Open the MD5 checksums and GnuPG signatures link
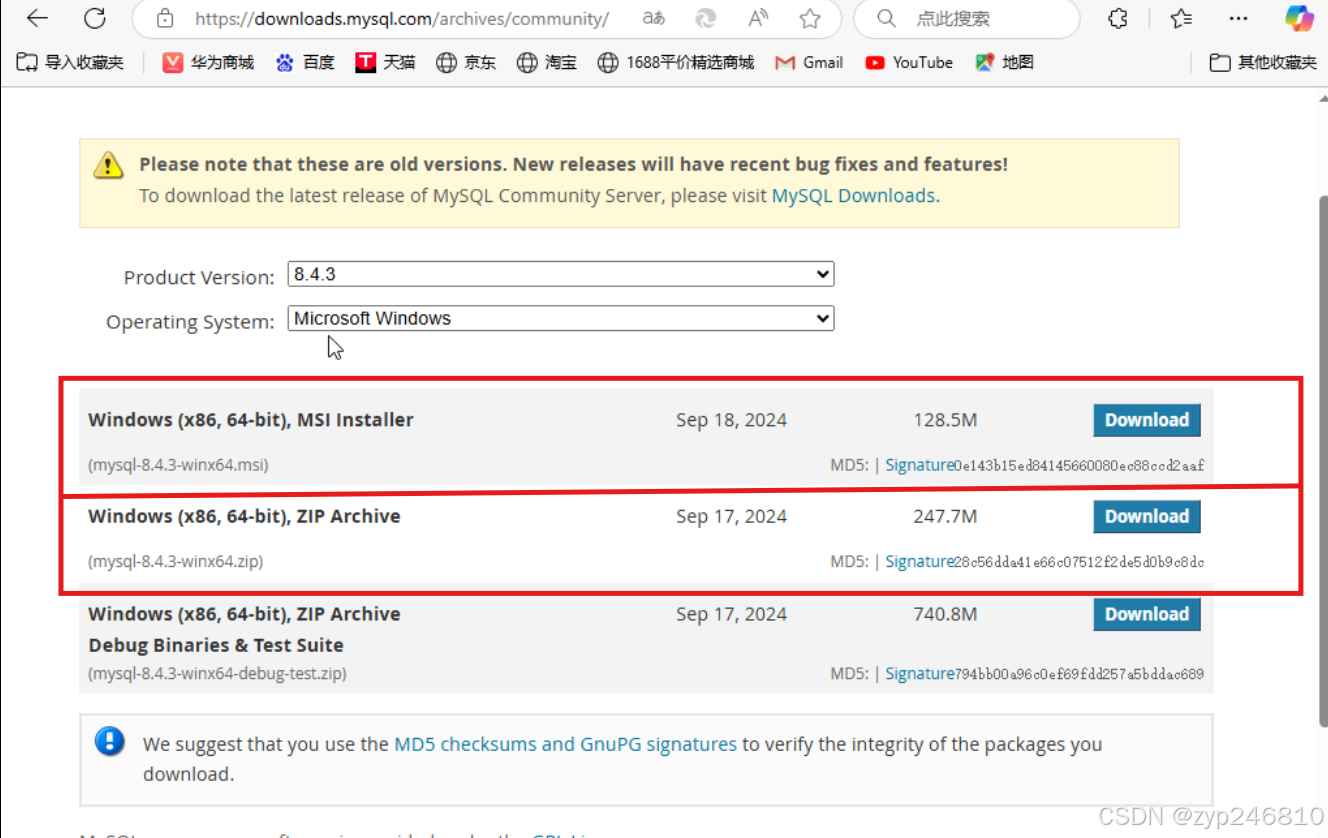The width and height of the screenshot is (1328, 838). [x=565, y=744]
